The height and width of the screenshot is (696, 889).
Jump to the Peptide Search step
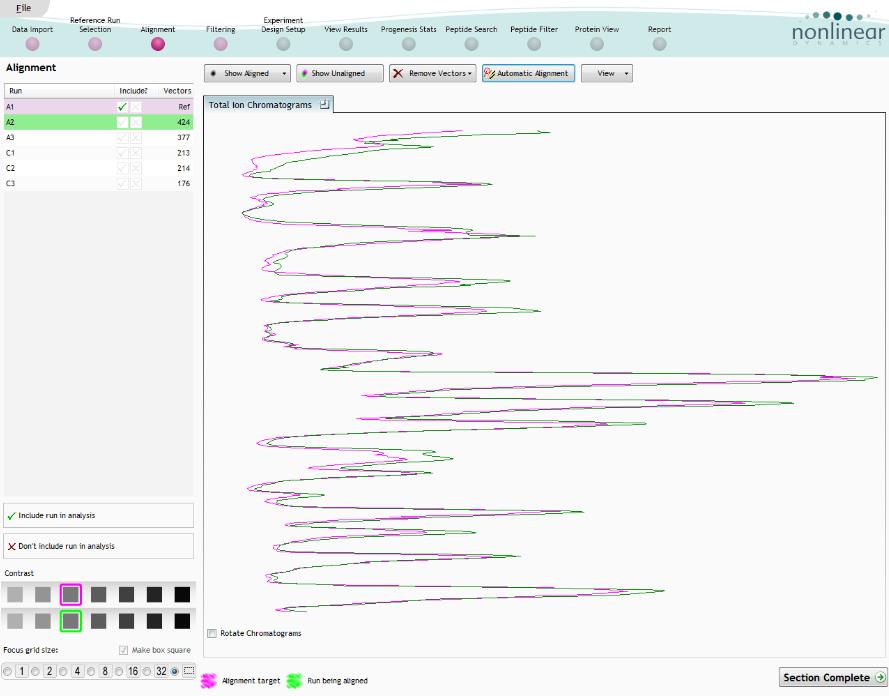(x=471, y=44)
